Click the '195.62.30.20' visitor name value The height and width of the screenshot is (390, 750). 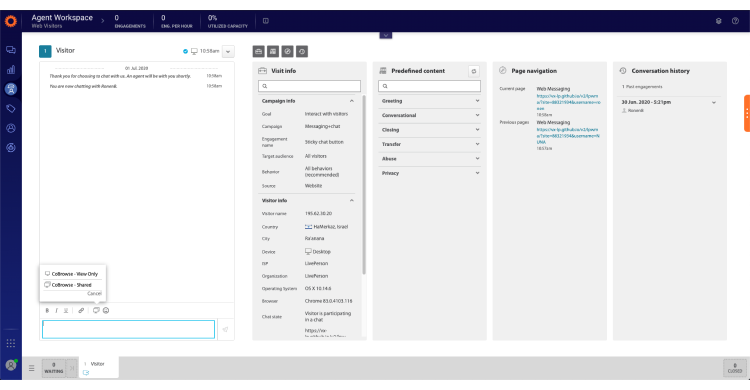(318, 213)
